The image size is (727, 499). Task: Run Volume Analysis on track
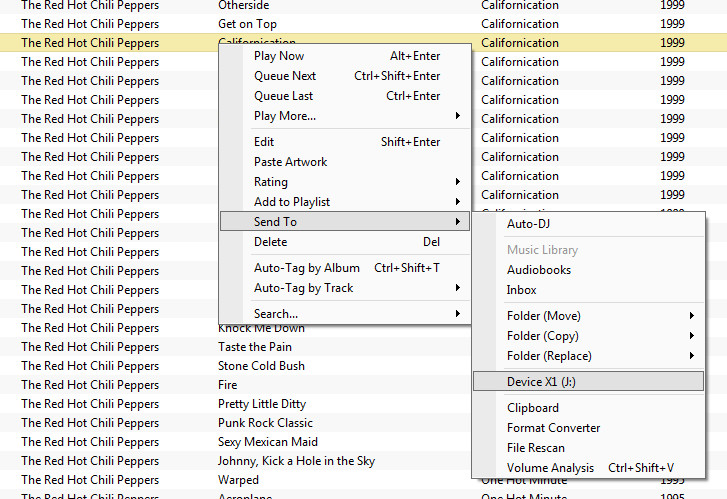(588, 467)
